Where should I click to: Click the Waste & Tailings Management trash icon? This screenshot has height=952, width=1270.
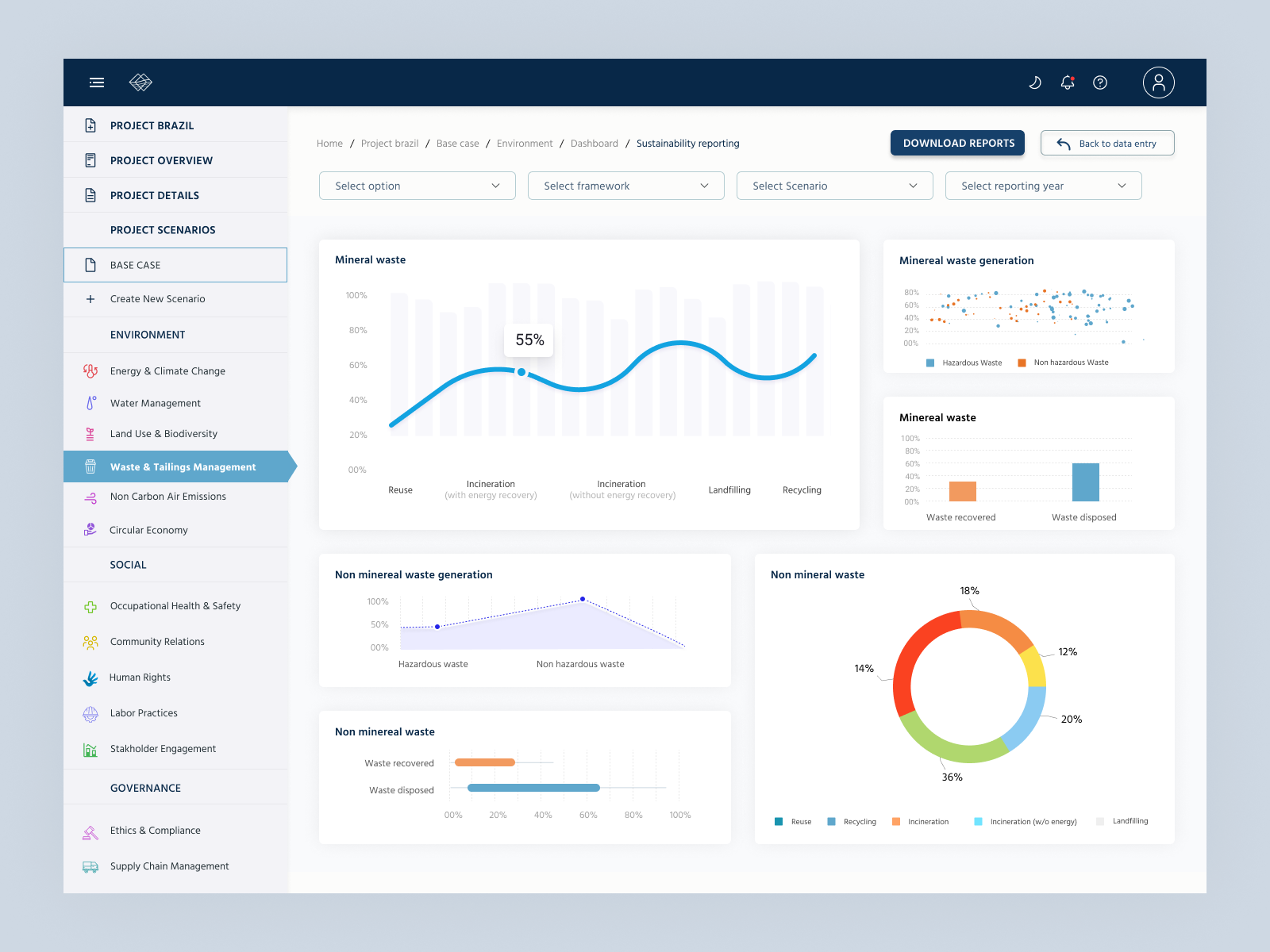(90, 466)
